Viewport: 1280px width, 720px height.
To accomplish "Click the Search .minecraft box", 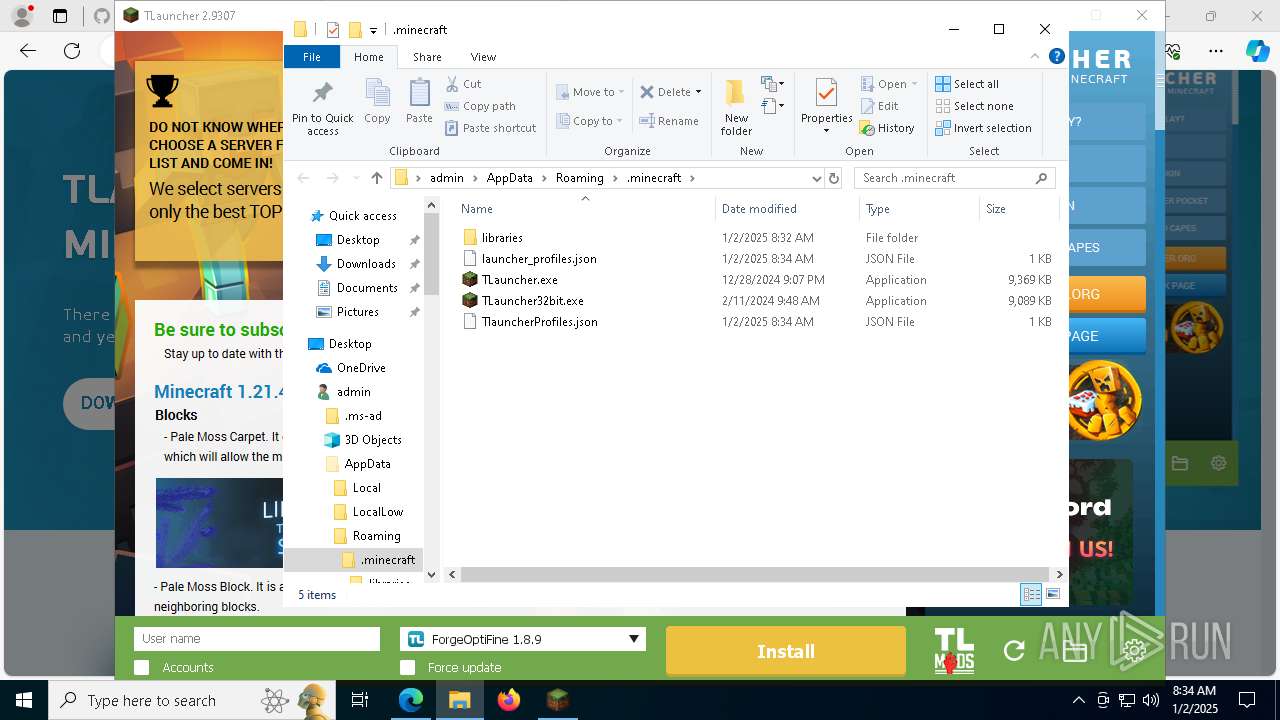I will point(955,178).
